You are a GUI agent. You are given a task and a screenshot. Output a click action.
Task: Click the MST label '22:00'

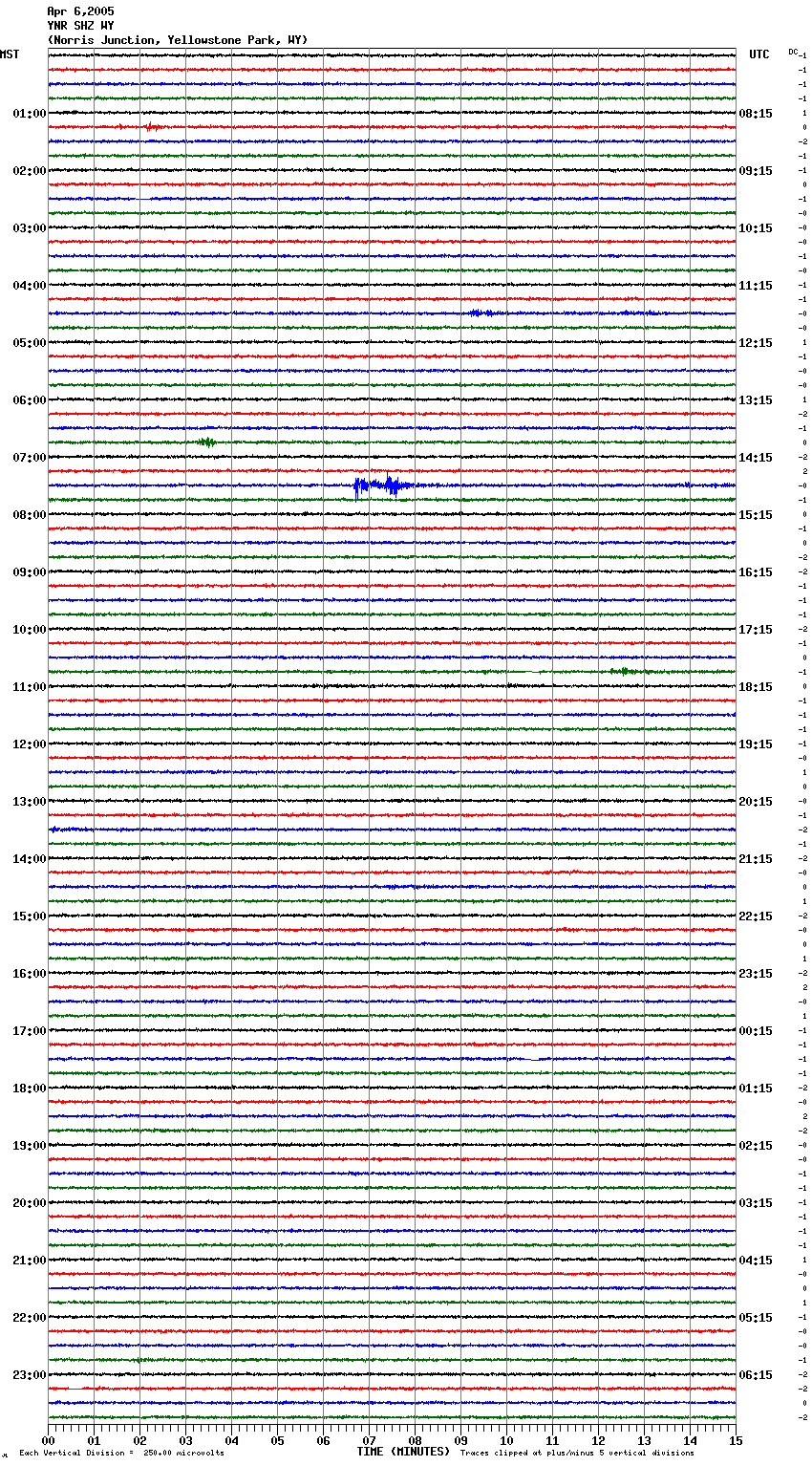pos(30,1318)
